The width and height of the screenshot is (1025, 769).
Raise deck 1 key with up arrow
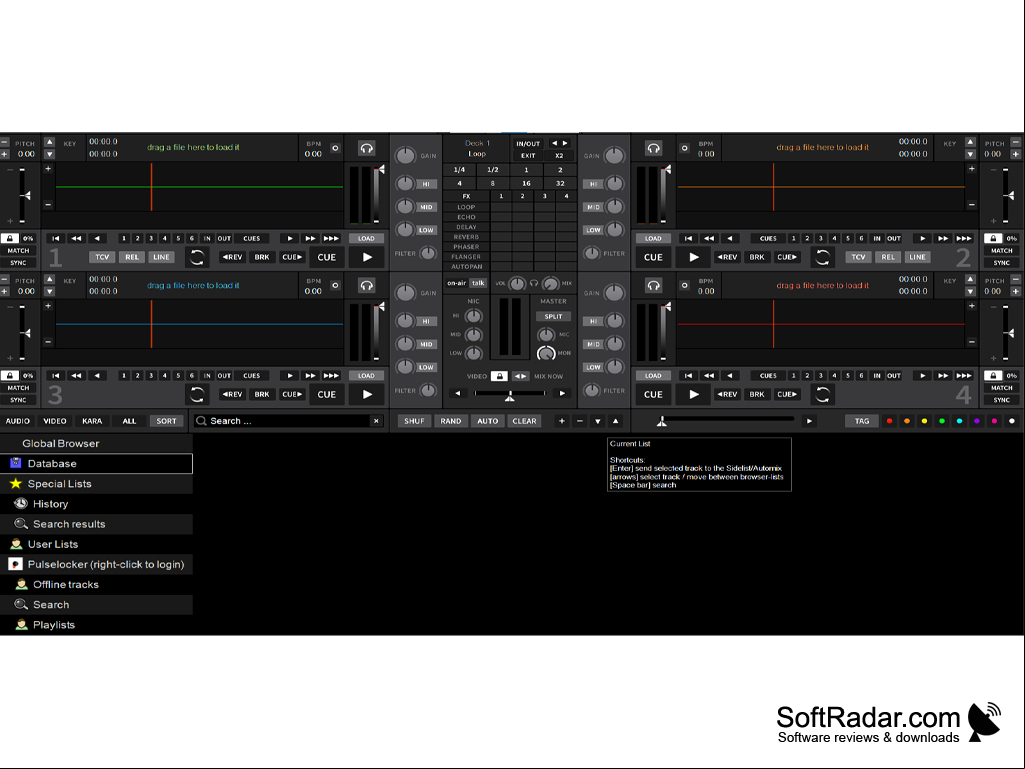[x=50, y=142]
